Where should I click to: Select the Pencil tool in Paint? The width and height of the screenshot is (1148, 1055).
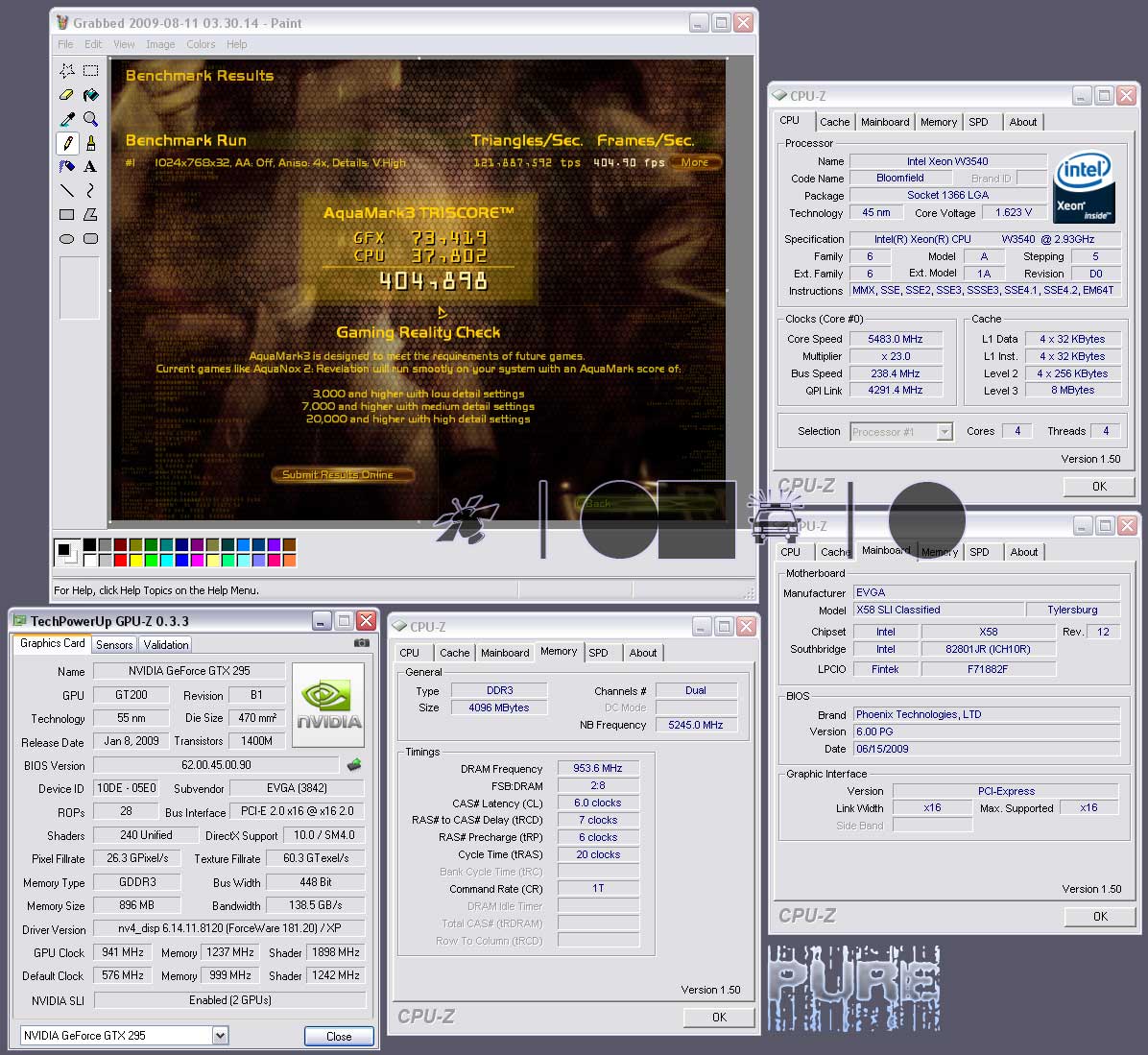(x=66, y=143)
